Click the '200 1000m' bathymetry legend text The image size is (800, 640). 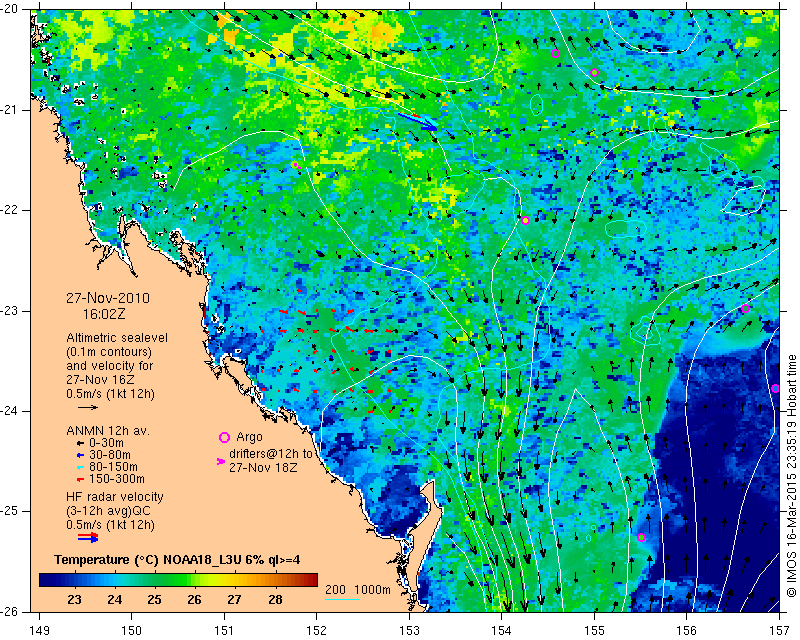click(x=358, y=589)
